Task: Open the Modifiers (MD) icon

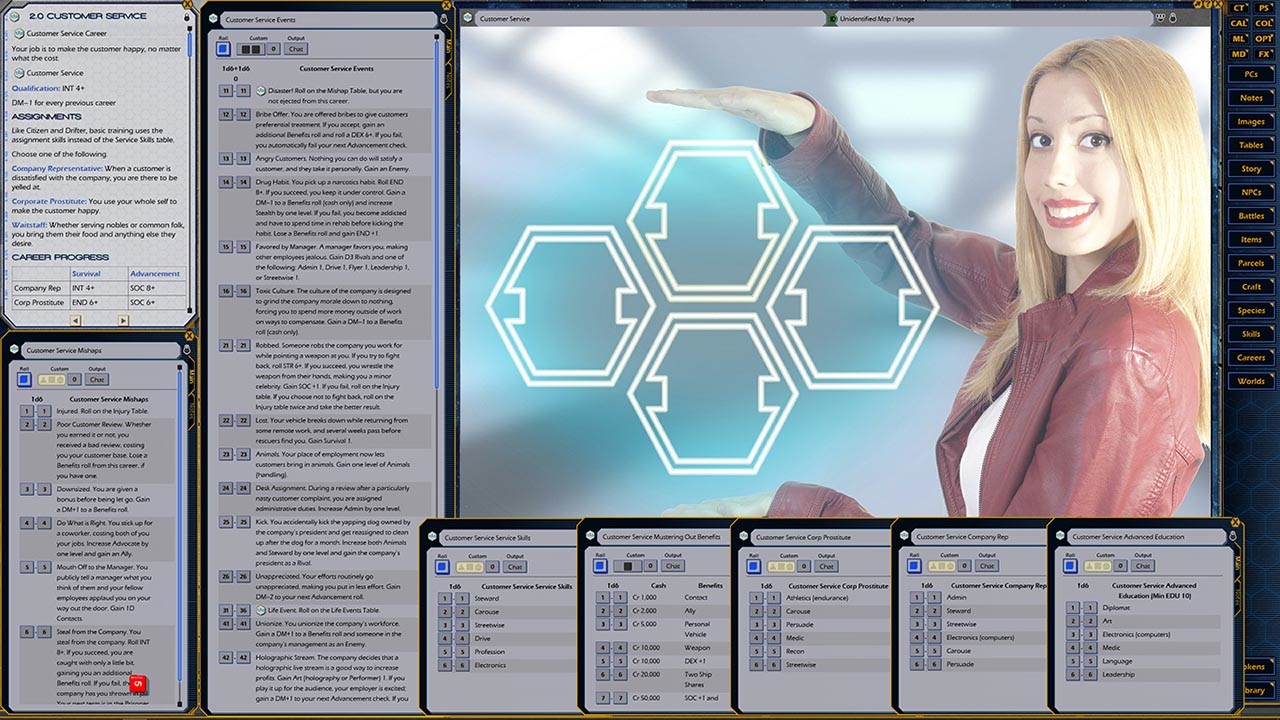Action: [1238, 53]
